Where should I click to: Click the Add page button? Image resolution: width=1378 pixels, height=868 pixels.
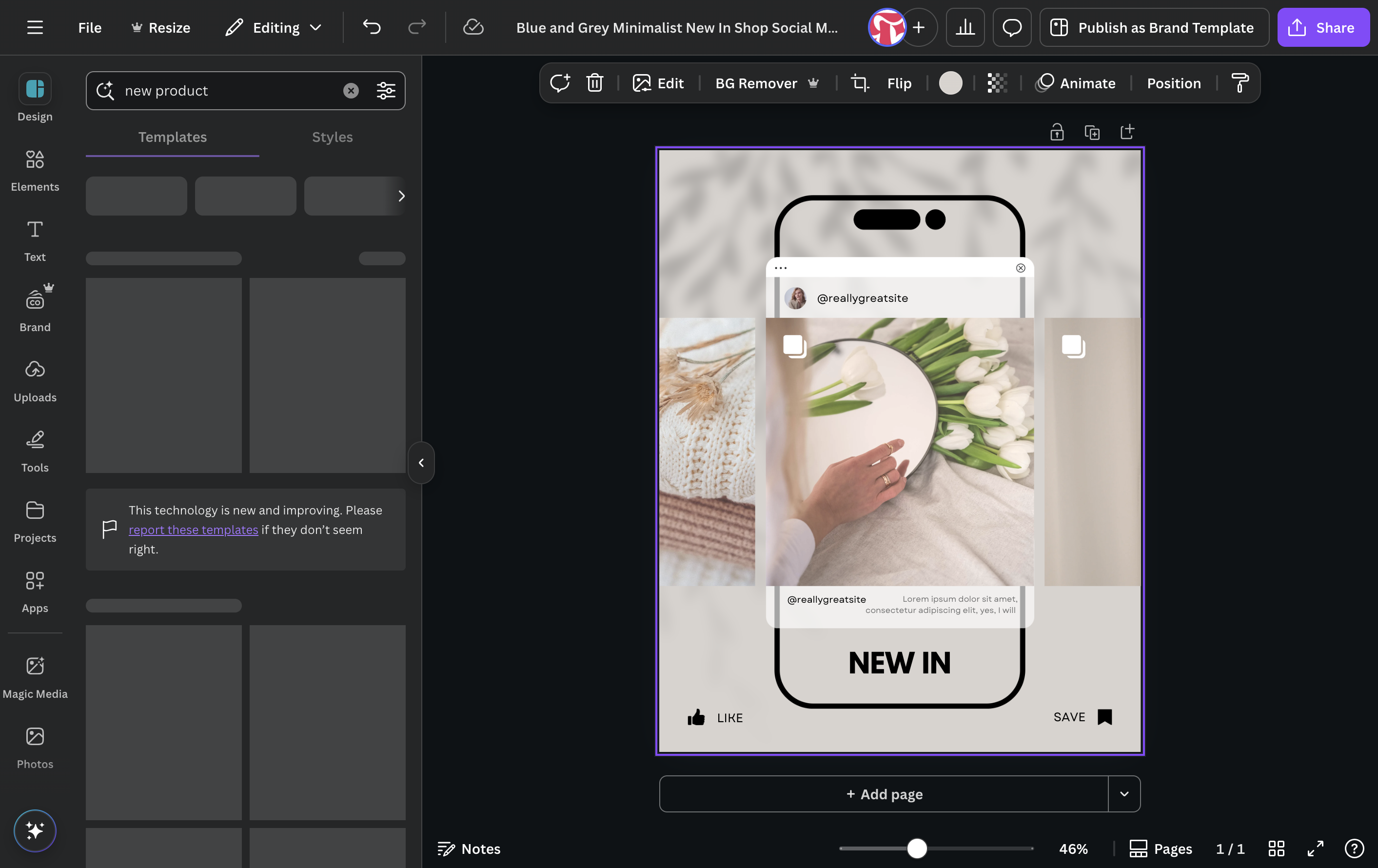coord(884,793)
